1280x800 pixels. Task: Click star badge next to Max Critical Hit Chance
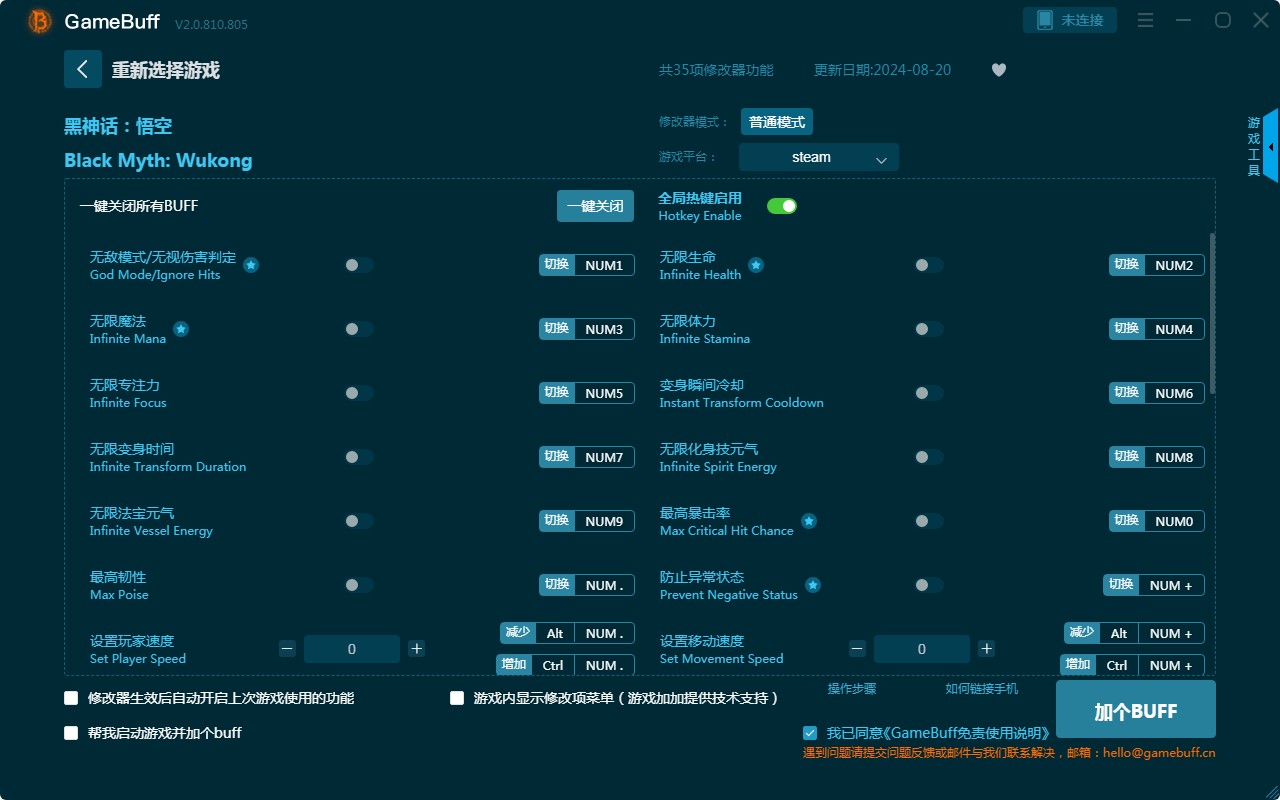coord(809,521)
